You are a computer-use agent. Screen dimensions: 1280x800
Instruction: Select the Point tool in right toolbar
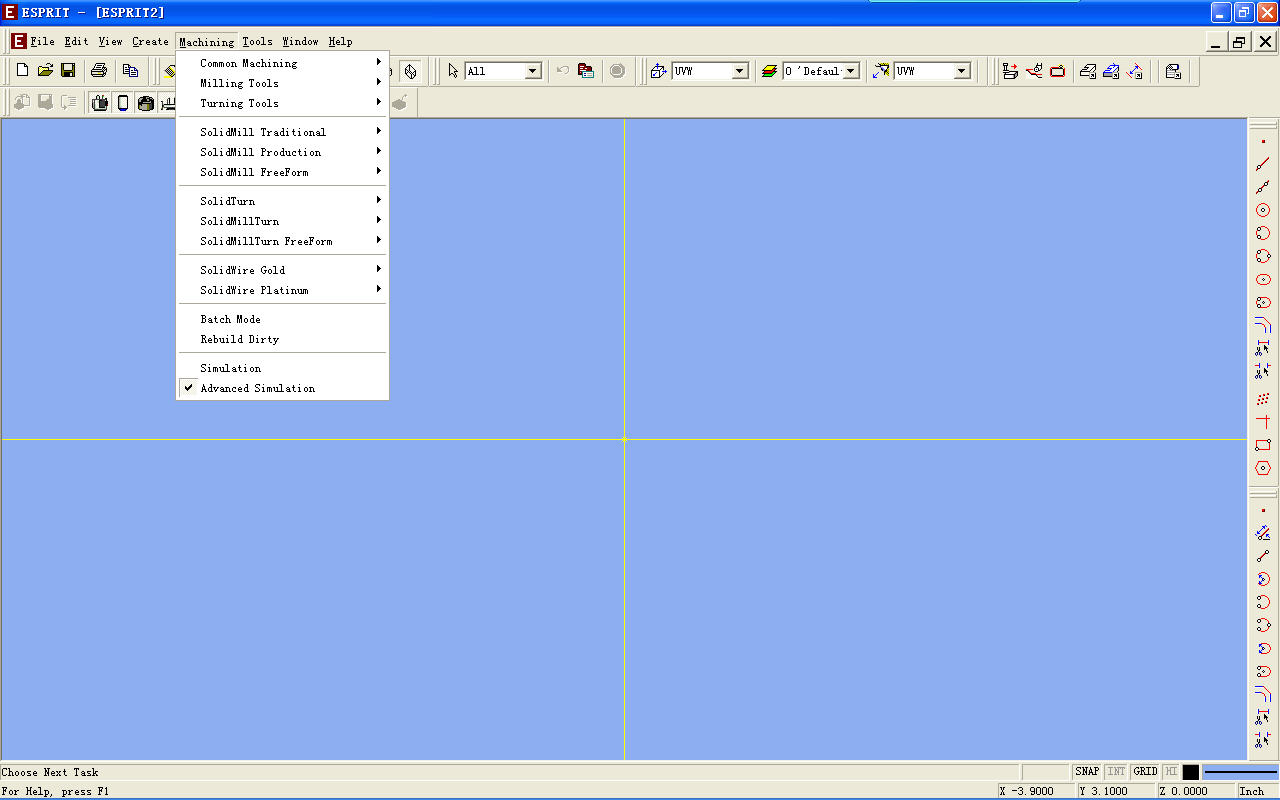click(1263, 142)
